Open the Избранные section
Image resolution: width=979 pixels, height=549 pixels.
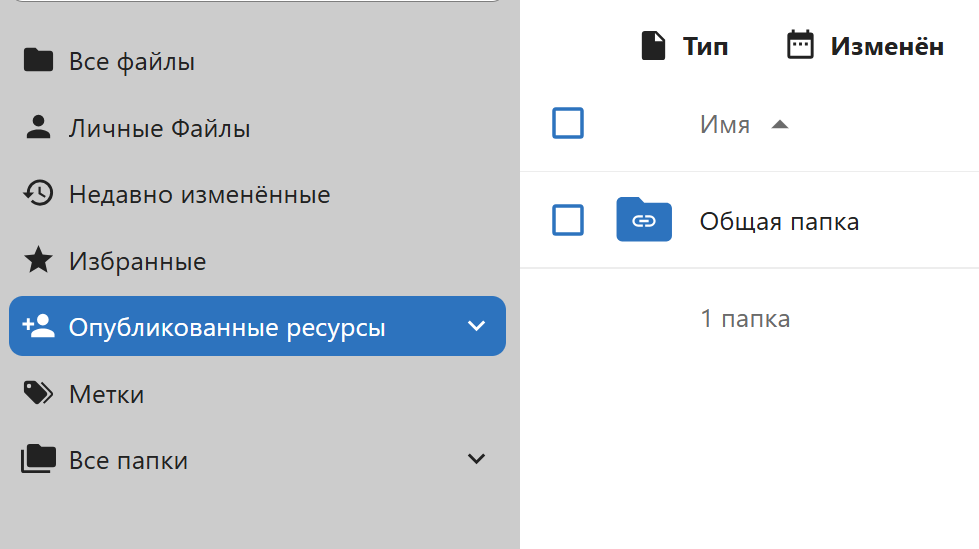[137, 261]
